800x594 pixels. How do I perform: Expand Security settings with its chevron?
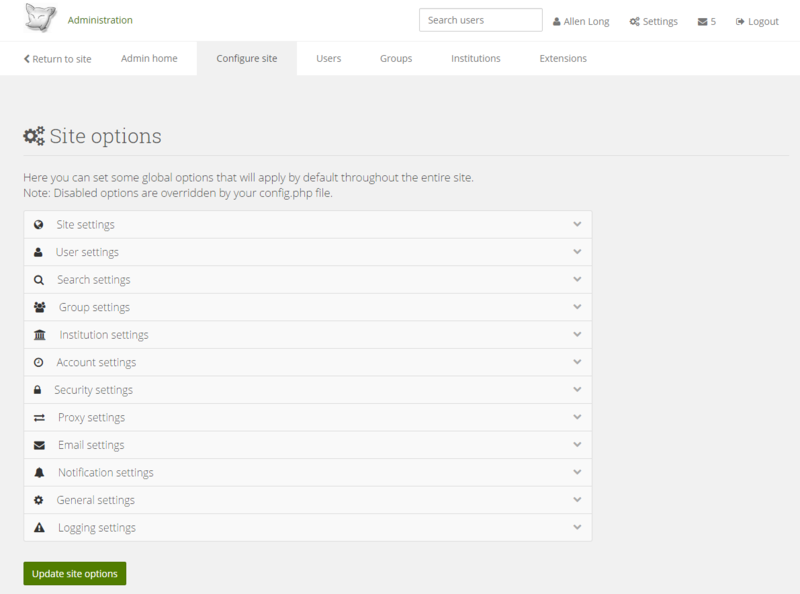click(x=577, y=389)
